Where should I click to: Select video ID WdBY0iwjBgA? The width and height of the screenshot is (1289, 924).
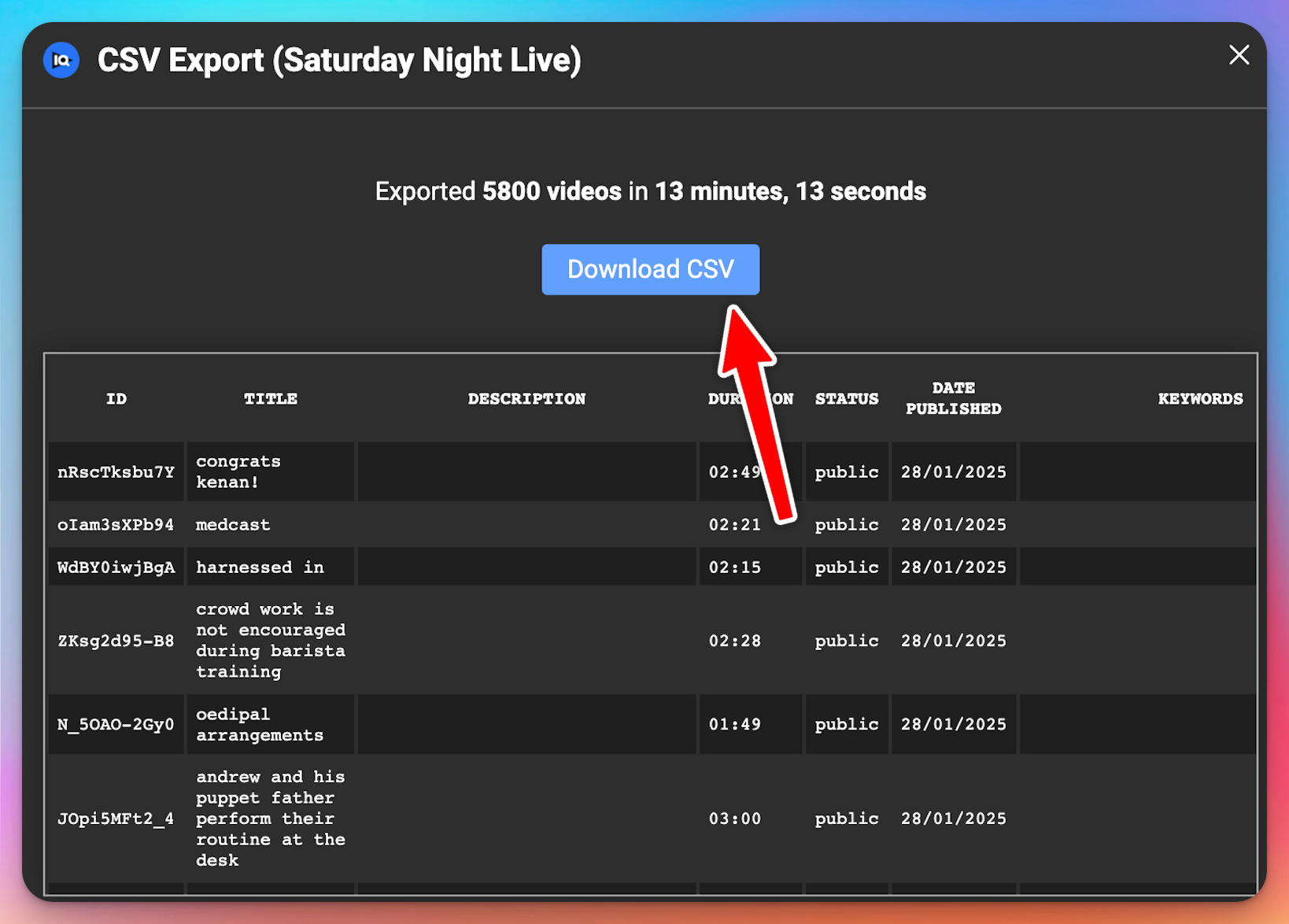click(116, 567)
